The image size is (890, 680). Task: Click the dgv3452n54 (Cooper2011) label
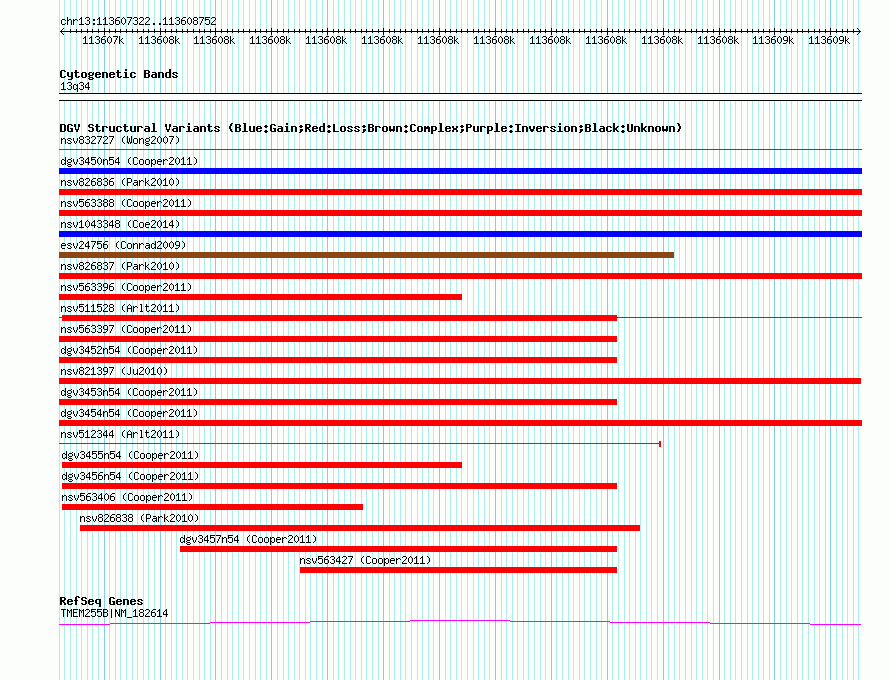click(129, 350)
